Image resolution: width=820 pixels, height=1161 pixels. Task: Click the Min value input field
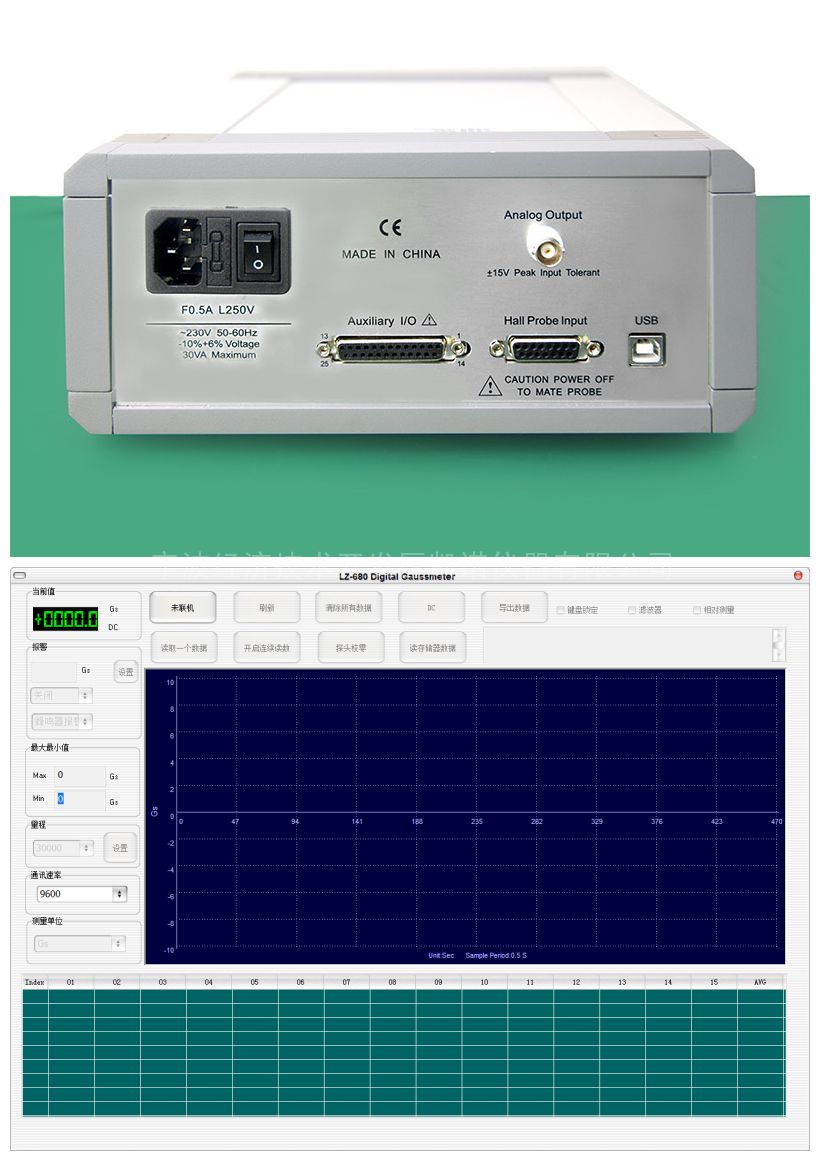80,799
